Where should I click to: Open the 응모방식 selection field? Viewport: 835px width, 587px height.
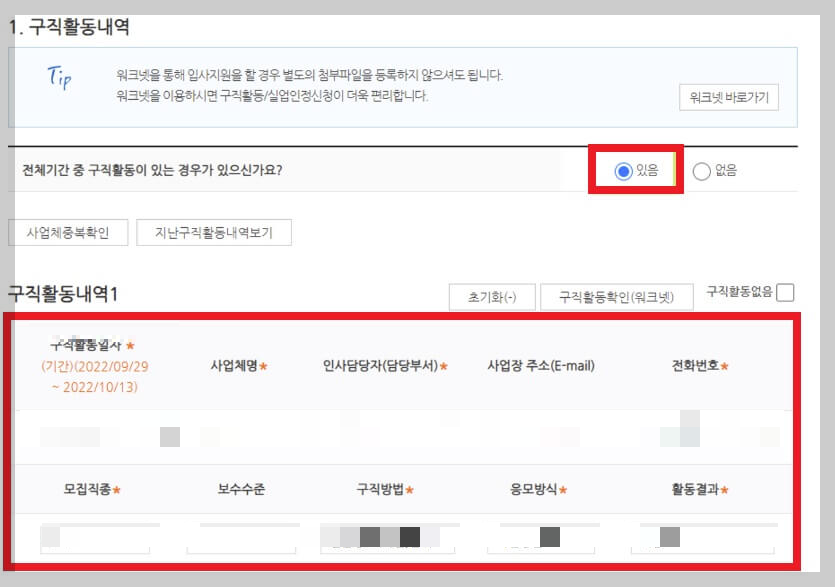[x=541, y=538]
